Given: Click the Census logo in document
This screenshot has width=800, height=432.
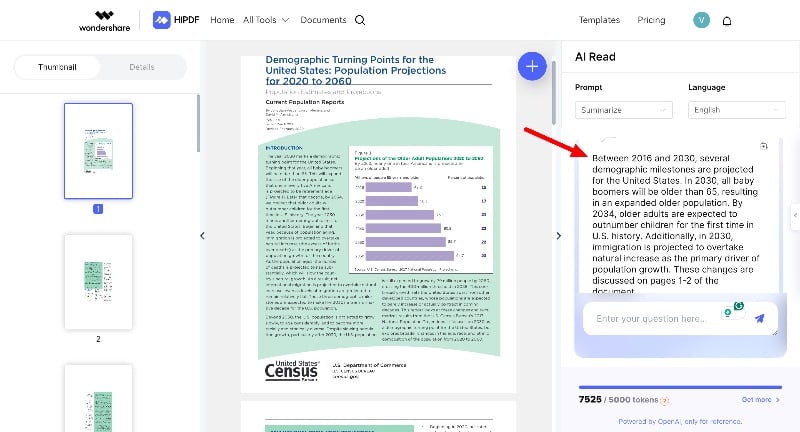Looking at the screenshot, I should [x=292, y=370].
